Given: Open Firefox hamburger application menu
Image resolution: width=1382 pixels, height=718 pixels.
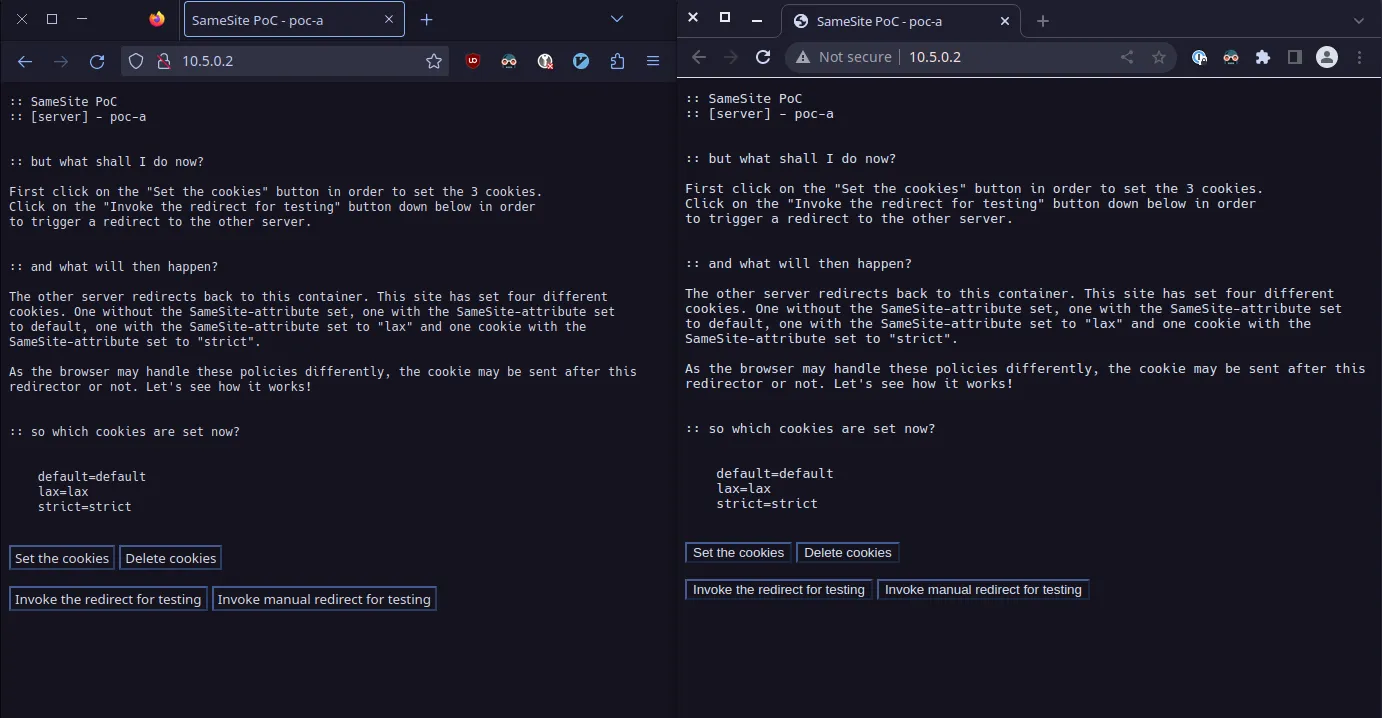Looking at the screenshot, I should point(653,61).
